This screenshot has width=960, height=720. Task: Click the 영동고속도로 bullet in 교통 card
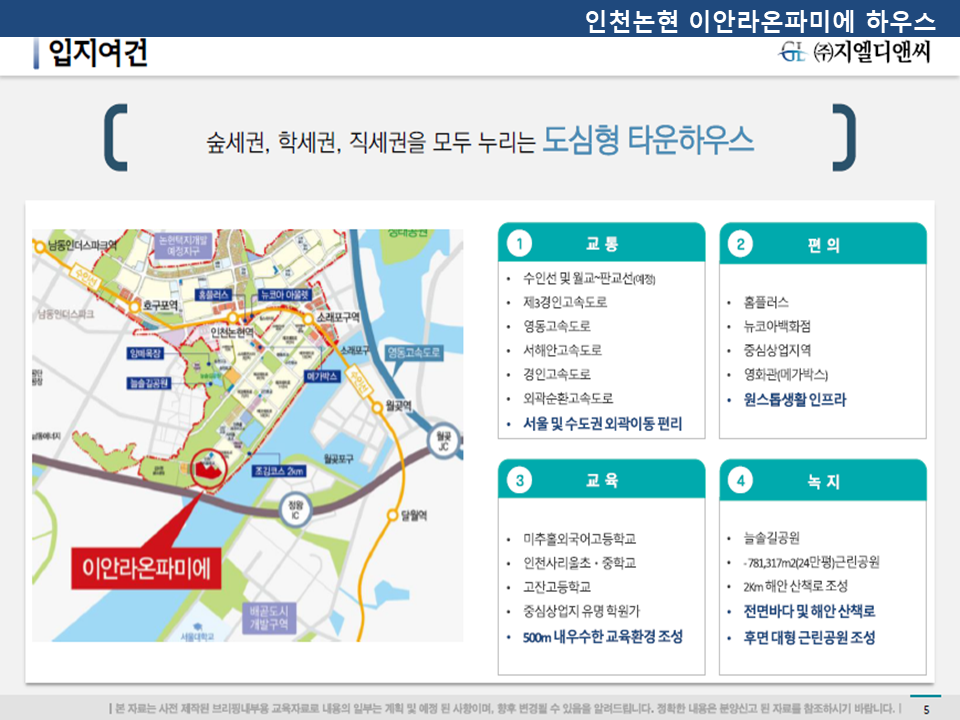click(x=557, y=326)
